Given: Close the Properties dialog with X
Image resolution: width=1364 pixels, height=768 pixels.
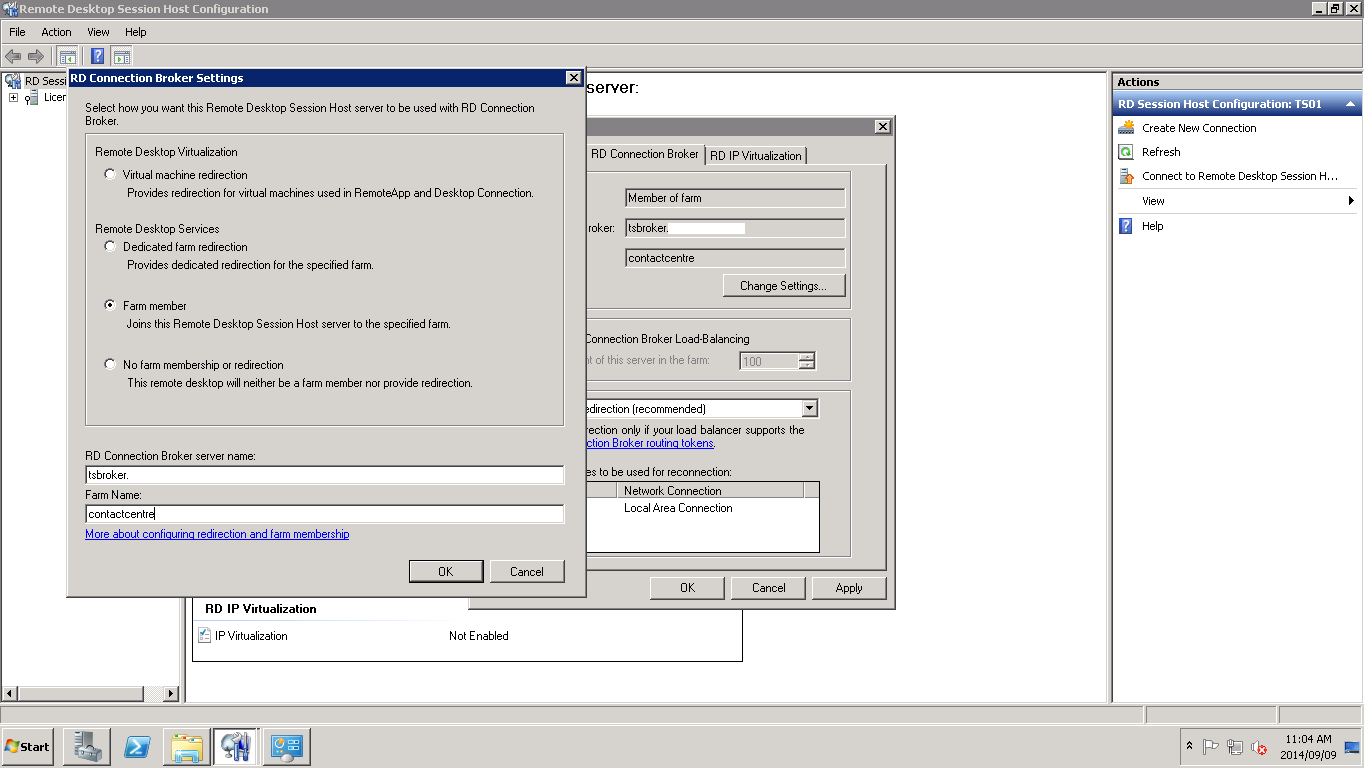Looking at the screenshot, I should pyautogui.click(x=882, y=127).
